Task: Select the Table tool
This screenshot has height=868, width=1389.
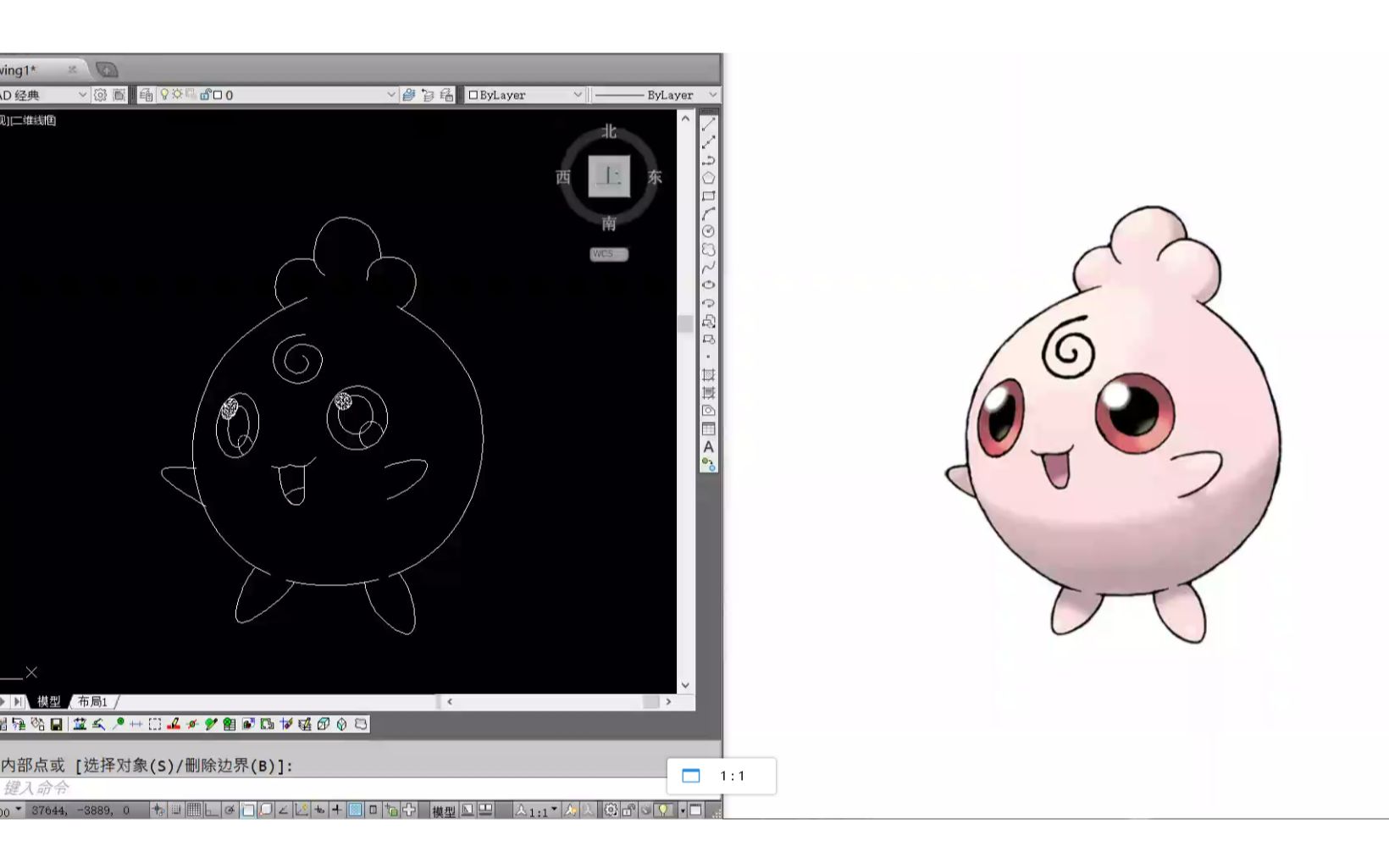Action: pyautogui.click(x=709, y=428)
